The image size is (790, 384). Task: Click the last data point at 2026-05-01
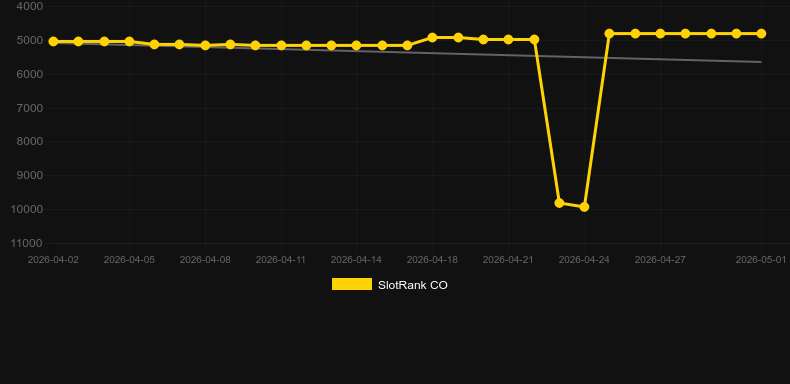[x=761, y=33]
